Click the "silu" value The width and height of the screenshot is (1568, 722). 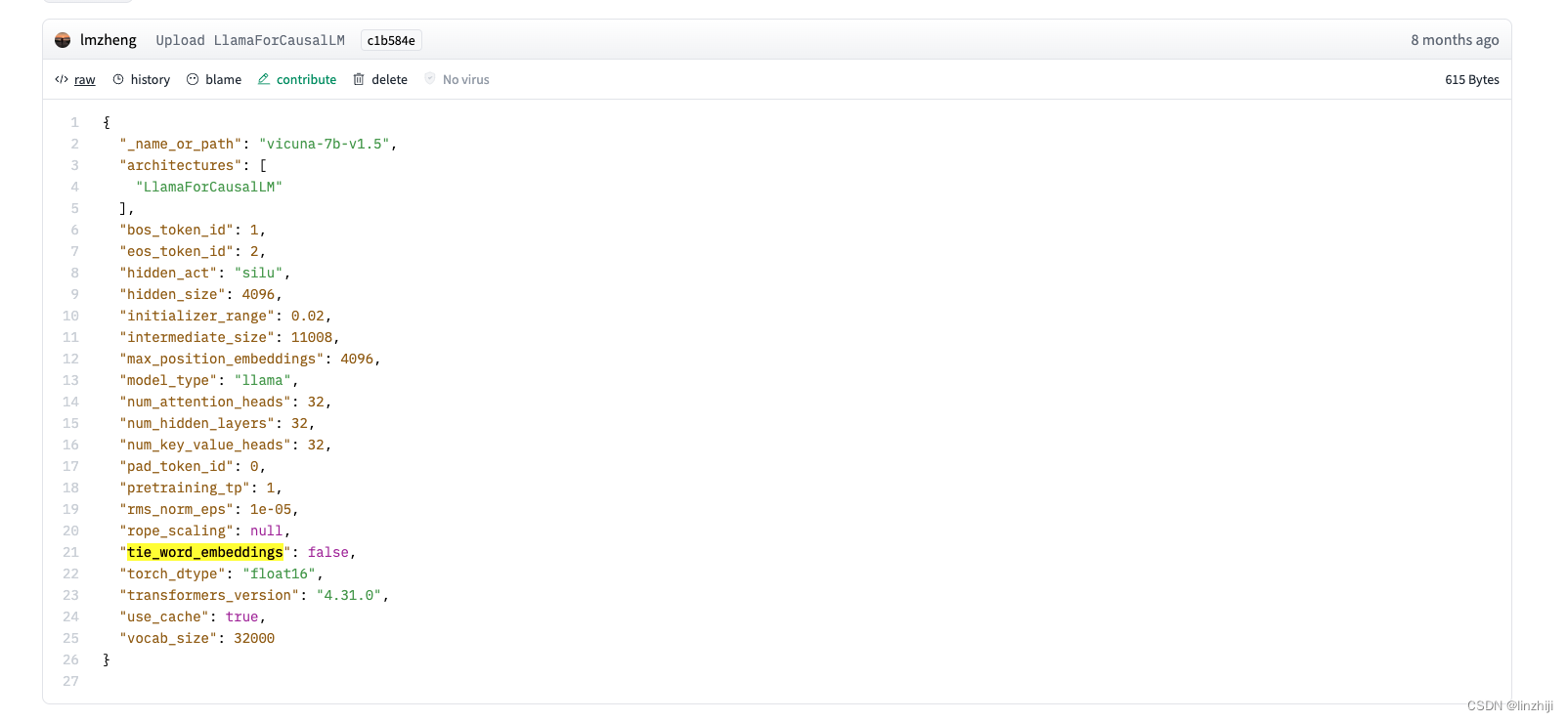point(259,273)
